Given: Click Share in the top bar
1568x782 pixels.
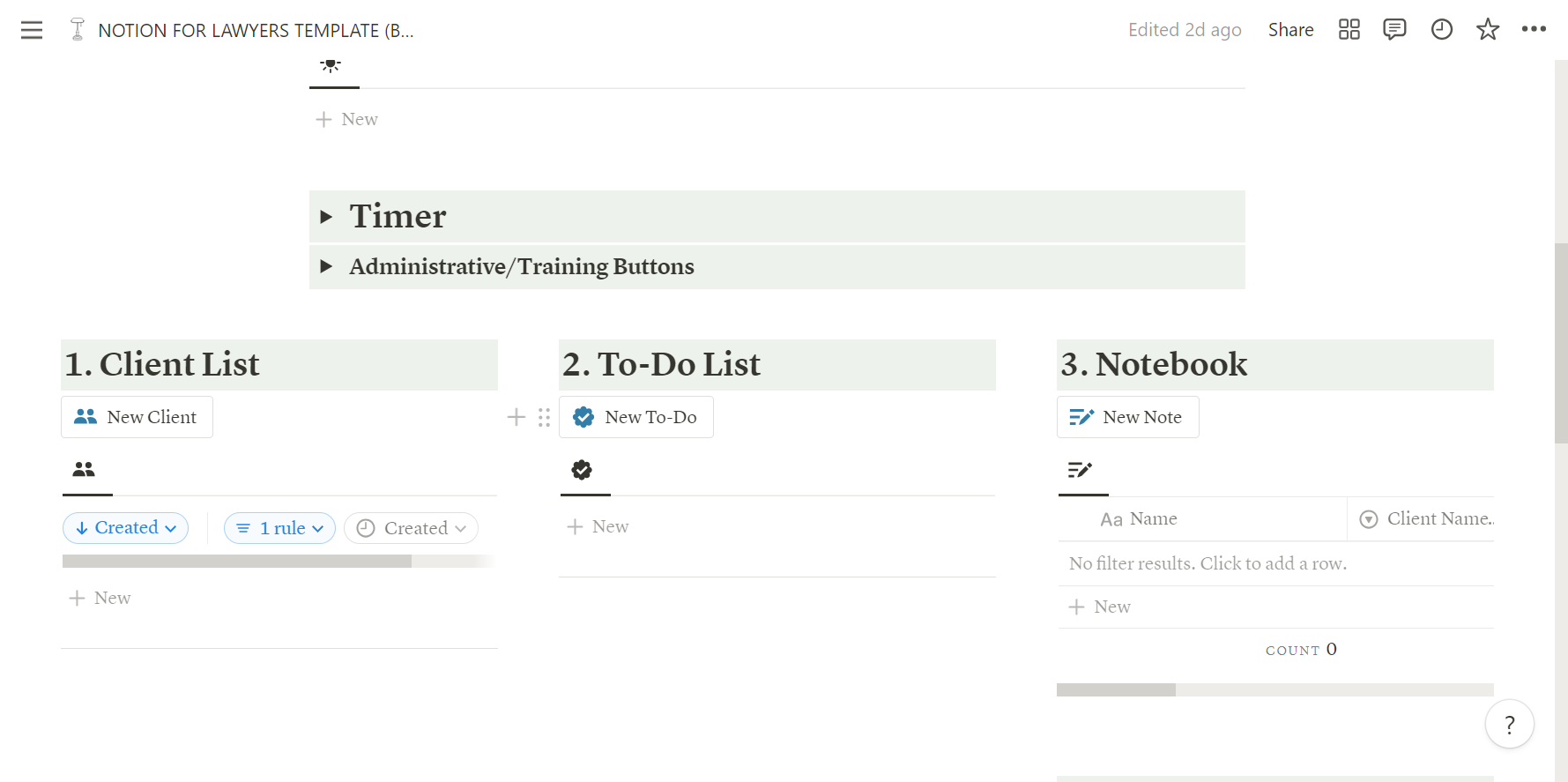Looking at the screenshot, I should pos(1290,30).
